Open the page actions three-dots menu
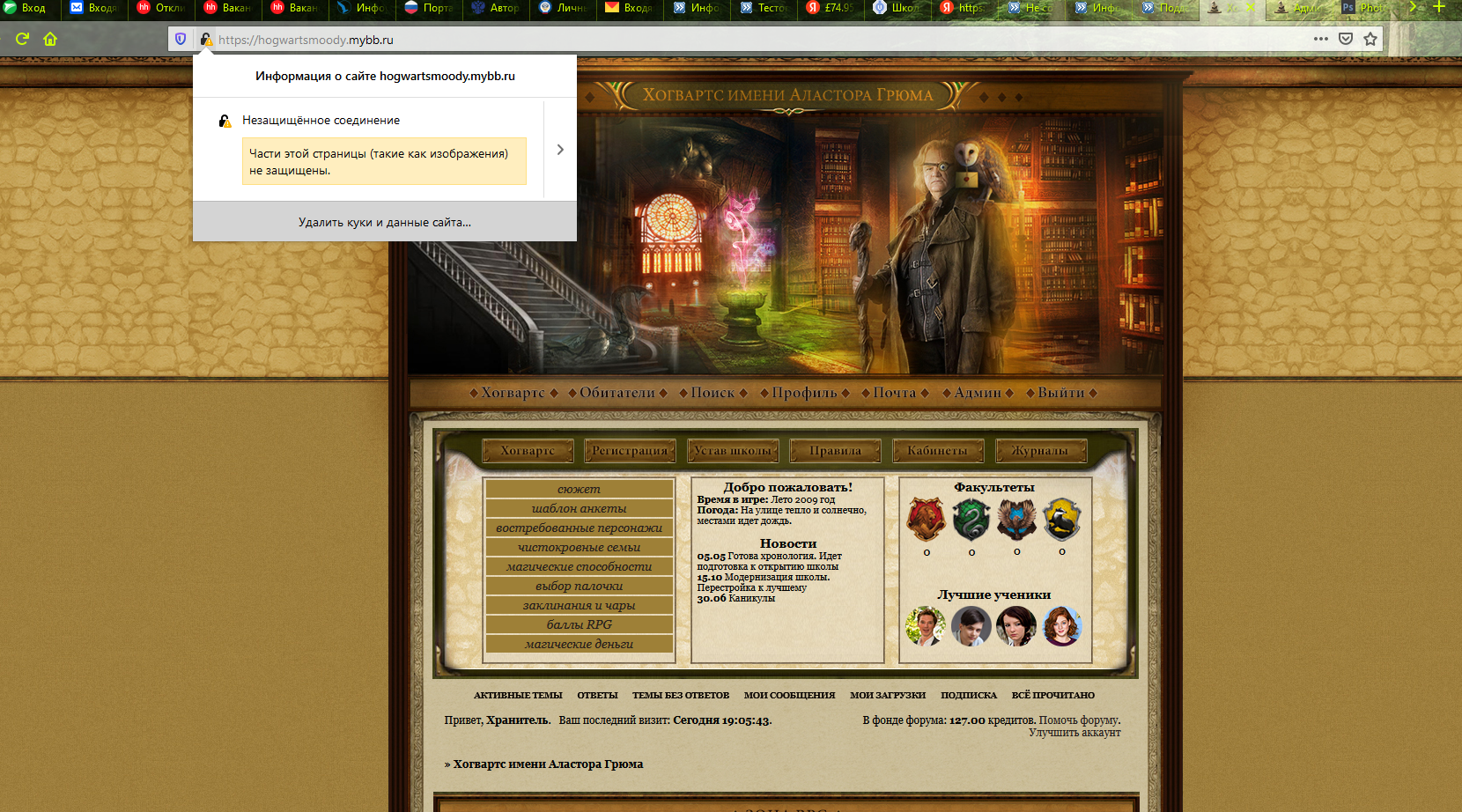This screenshot has height=812, width=1462. pos(1320,39)
